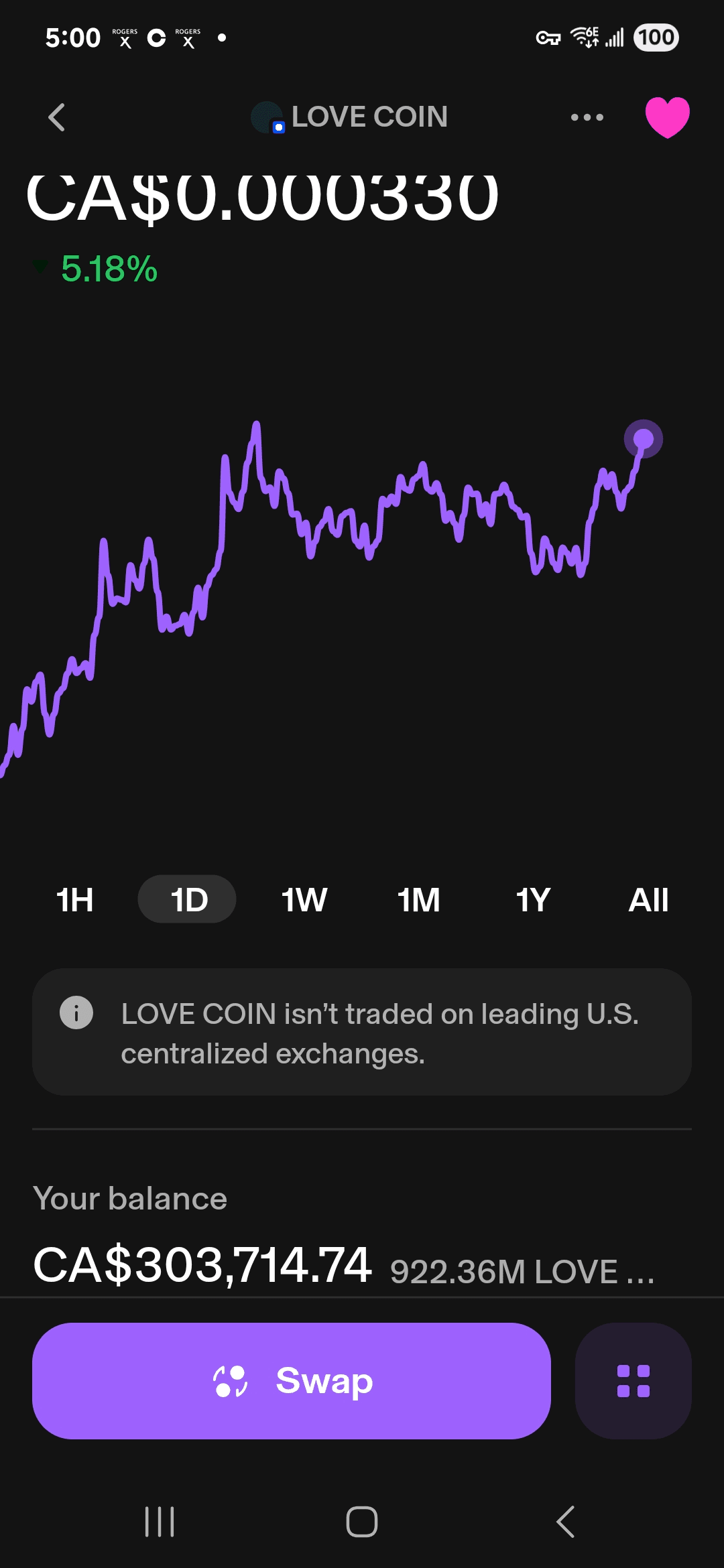
Task: Tap the LOVE COIN token logo
Action: pyautogui.click(x=267, y=117)
